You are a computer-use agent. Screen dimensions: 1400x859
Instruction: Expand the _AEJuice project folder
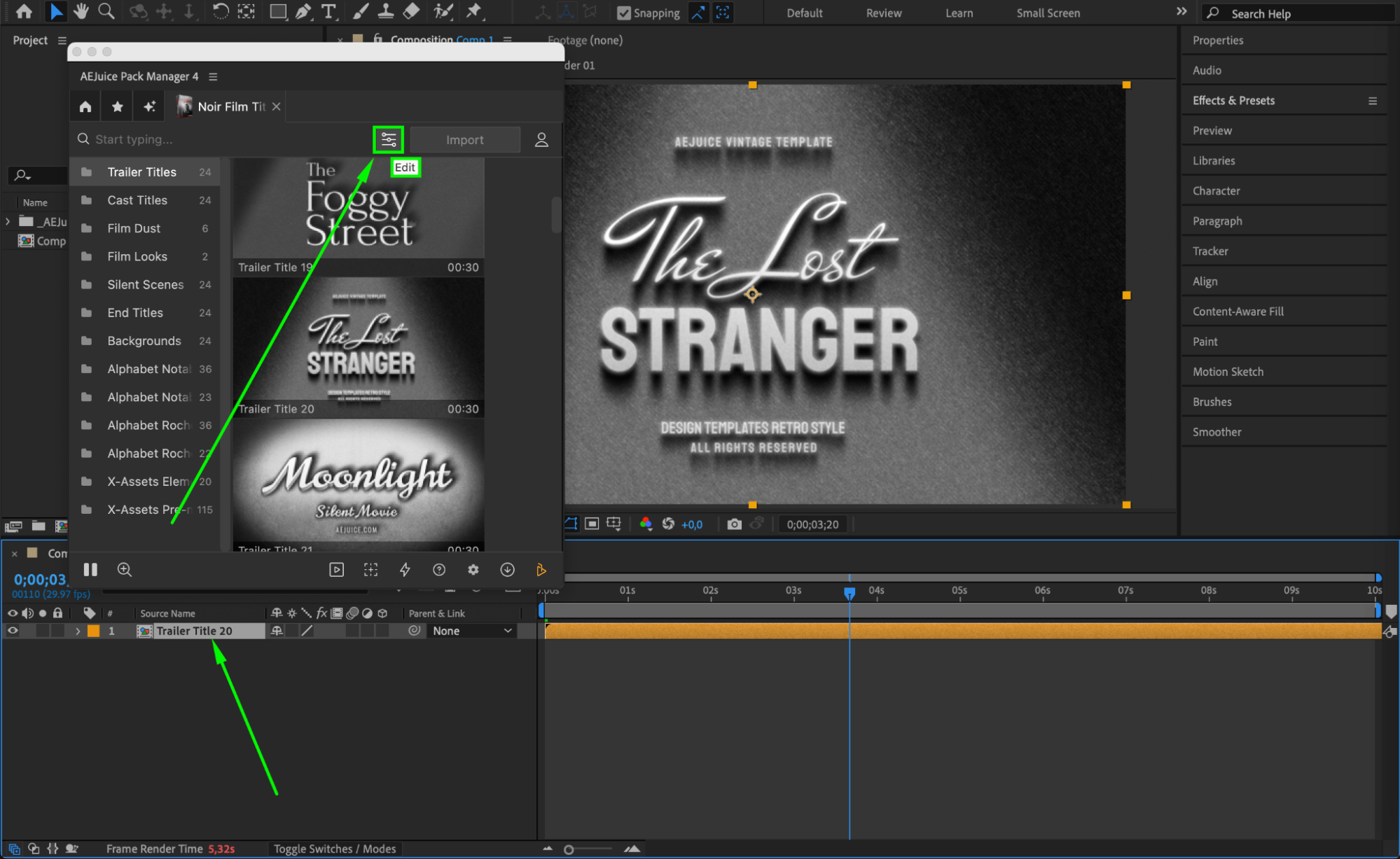[x=8, y=221]
